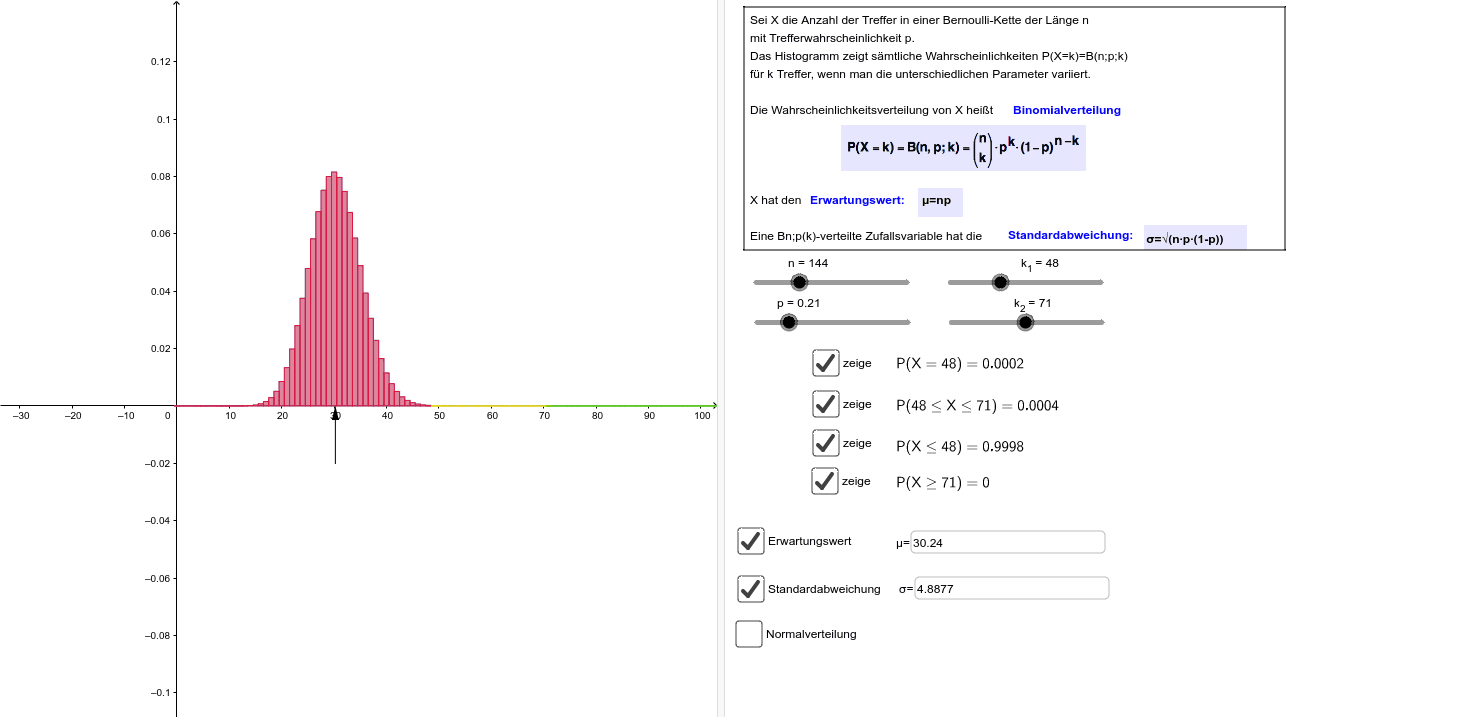Click the p = 0.21 slider handle
Image resolution: width=1474 pixels, height=719 pixels.
[x=788, y=322]
